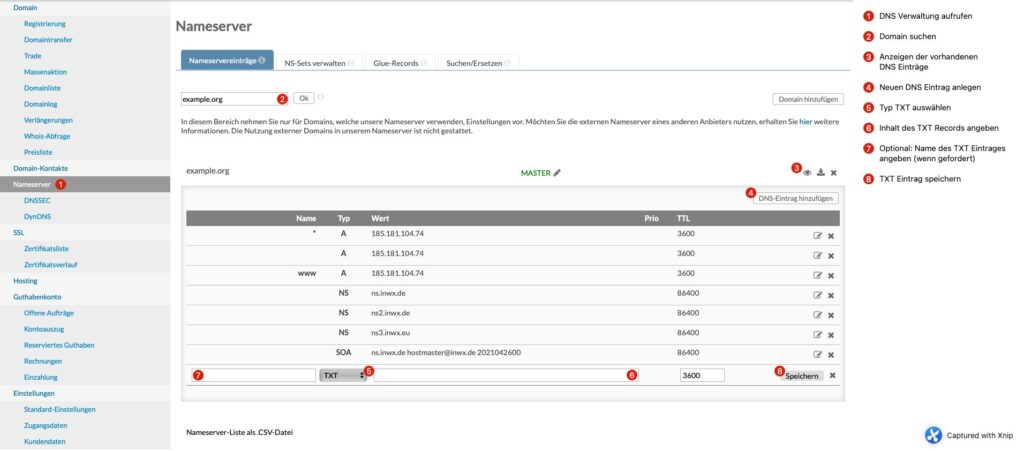Edit the ns.inwx.de NS record

[x=817, y=295]
